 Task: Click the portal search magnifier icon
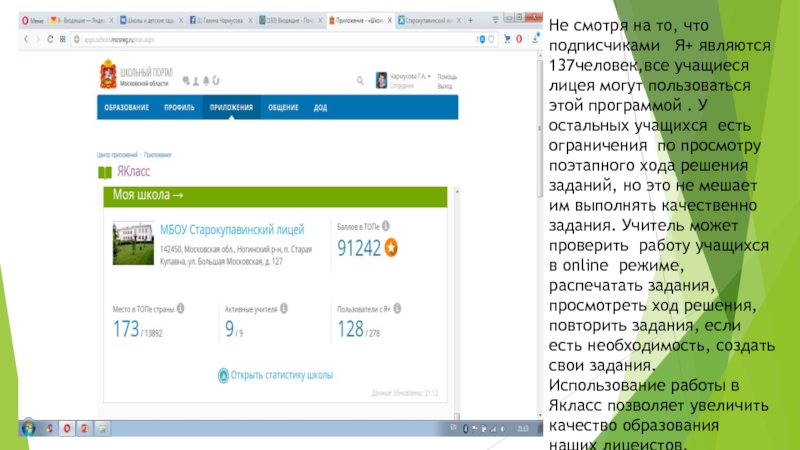360,81
